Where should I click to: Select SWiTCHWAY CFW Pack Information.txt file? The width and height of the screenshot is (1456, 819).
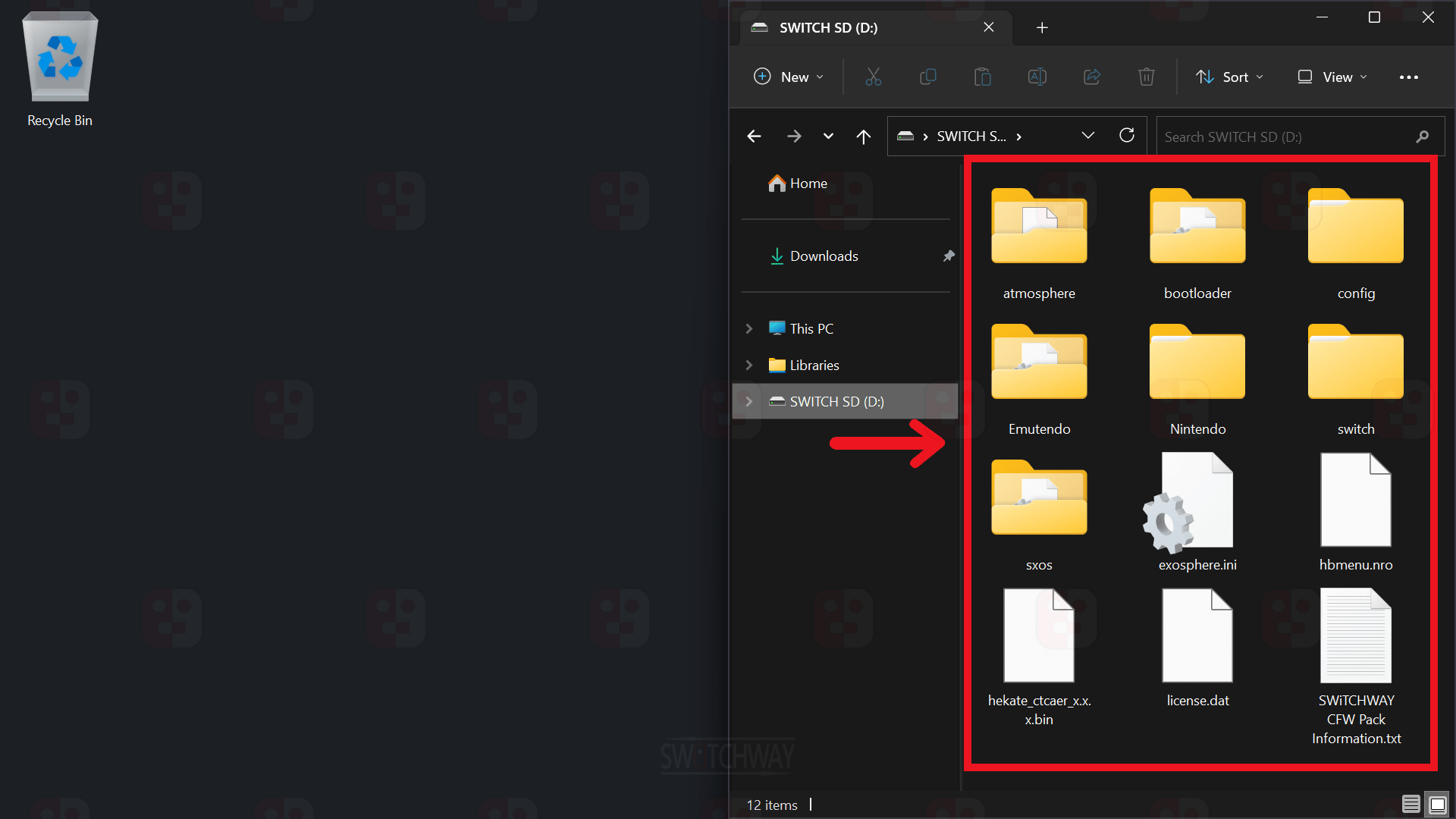[1356, 667]
